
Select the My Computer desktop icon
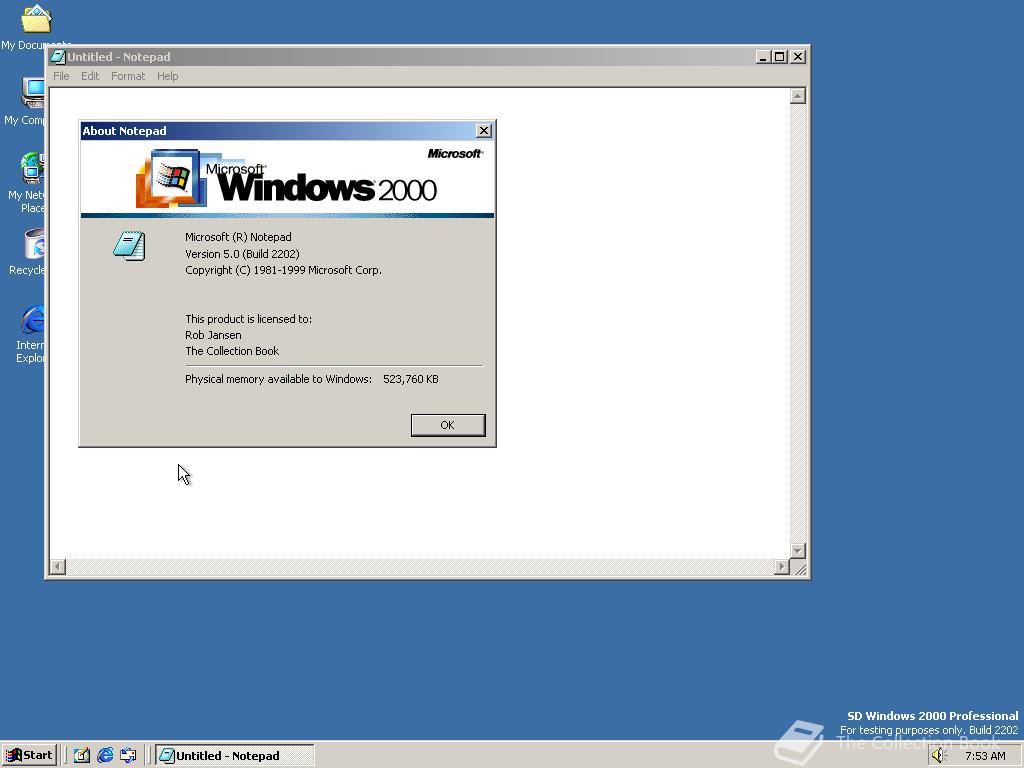pos(26,100)
